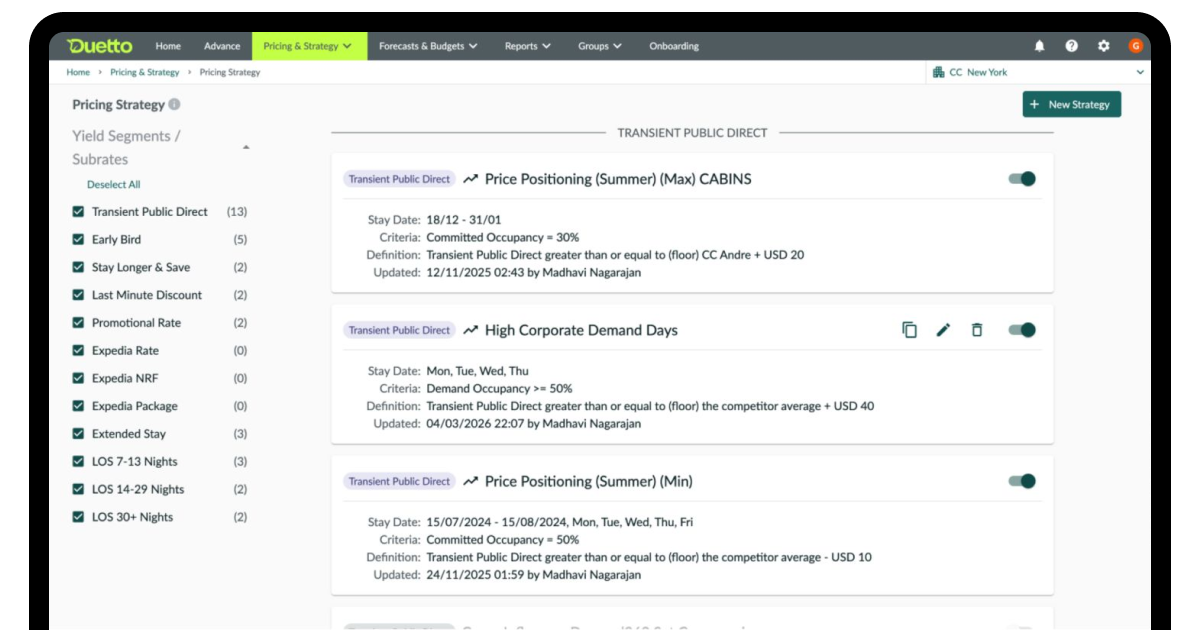
Task: Uncheck the Last Minute Discount checkbox
Action: pyautogui.click(x=78, y=295)
